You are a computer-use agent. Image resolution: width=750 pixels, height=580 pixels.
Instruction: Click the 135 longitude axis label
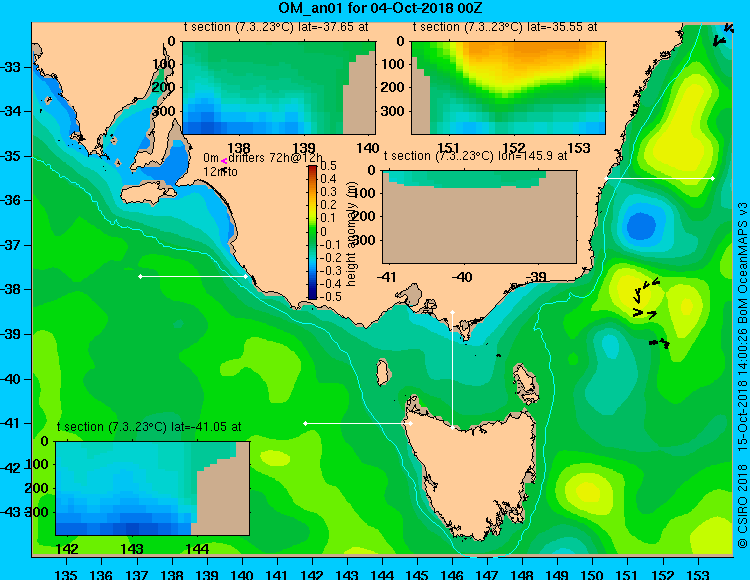pyautogui.click(x=66, y=575)
